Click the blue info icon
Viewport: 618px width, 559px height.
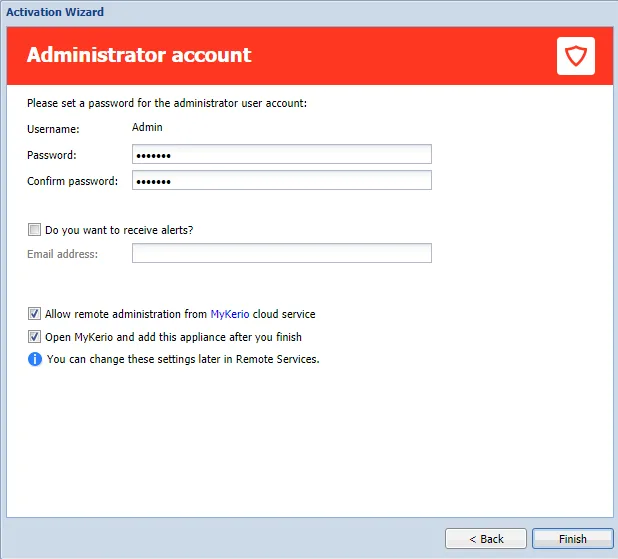pos(35,359)
